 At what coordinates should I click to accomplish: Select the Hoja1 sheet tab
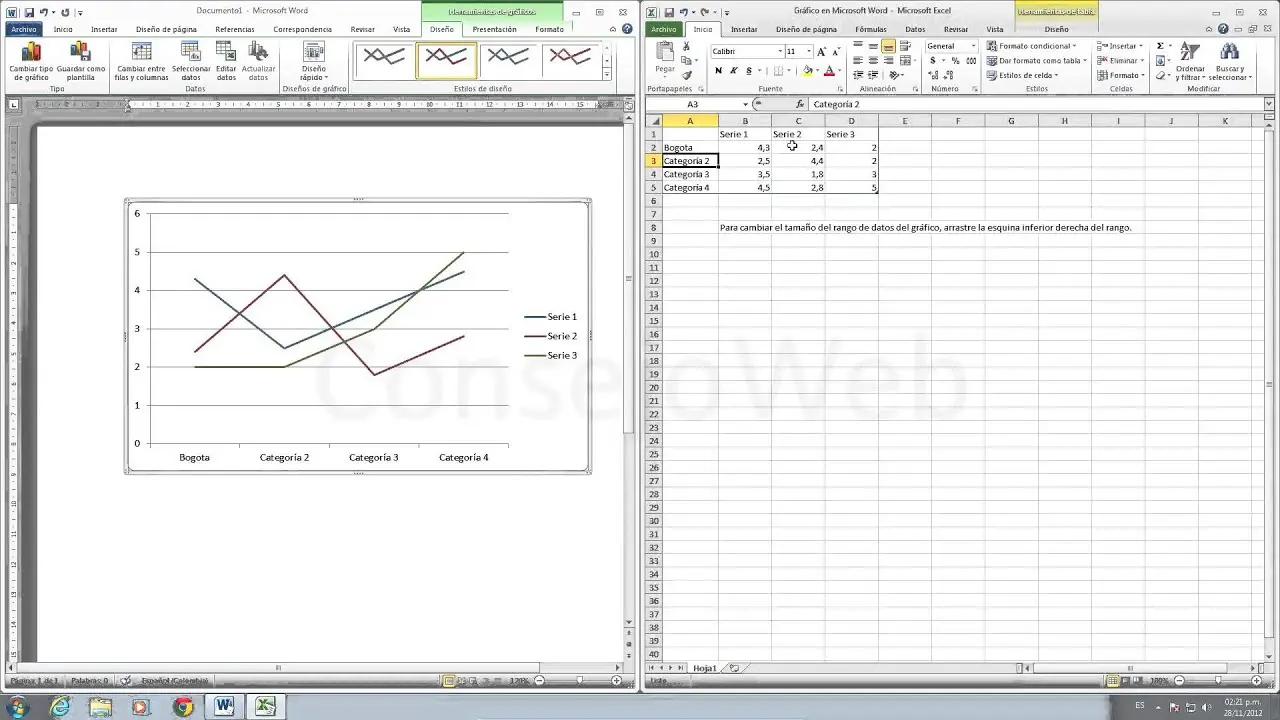coord(704,668)
